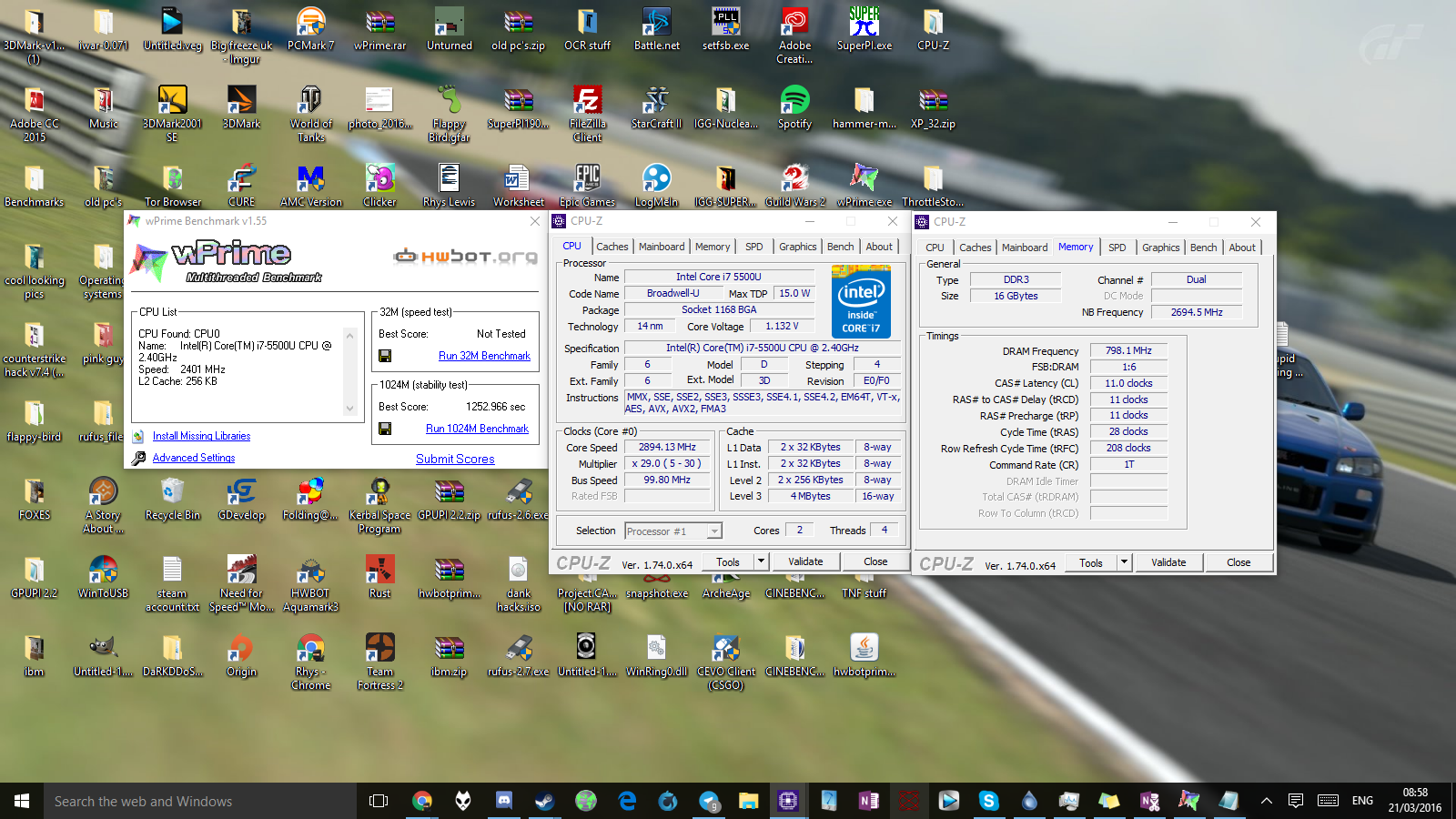This screenshot has height=819, width=1456.
Task: Open the Adobe CC 2015 desktop icon
Action: [34, 114]
